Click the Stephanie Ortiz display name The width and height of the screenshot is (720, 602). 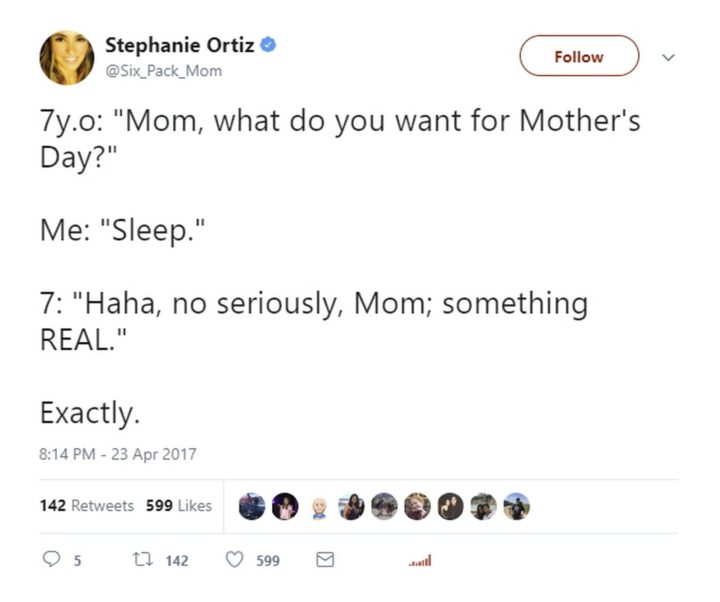(181, 44)
